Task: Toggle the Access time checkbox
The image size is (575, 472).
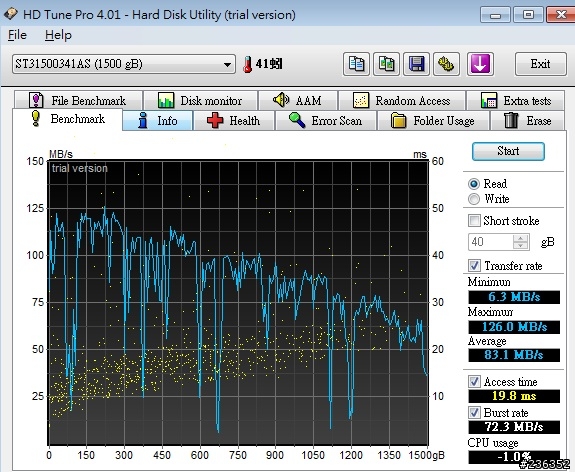Action: 474,381
